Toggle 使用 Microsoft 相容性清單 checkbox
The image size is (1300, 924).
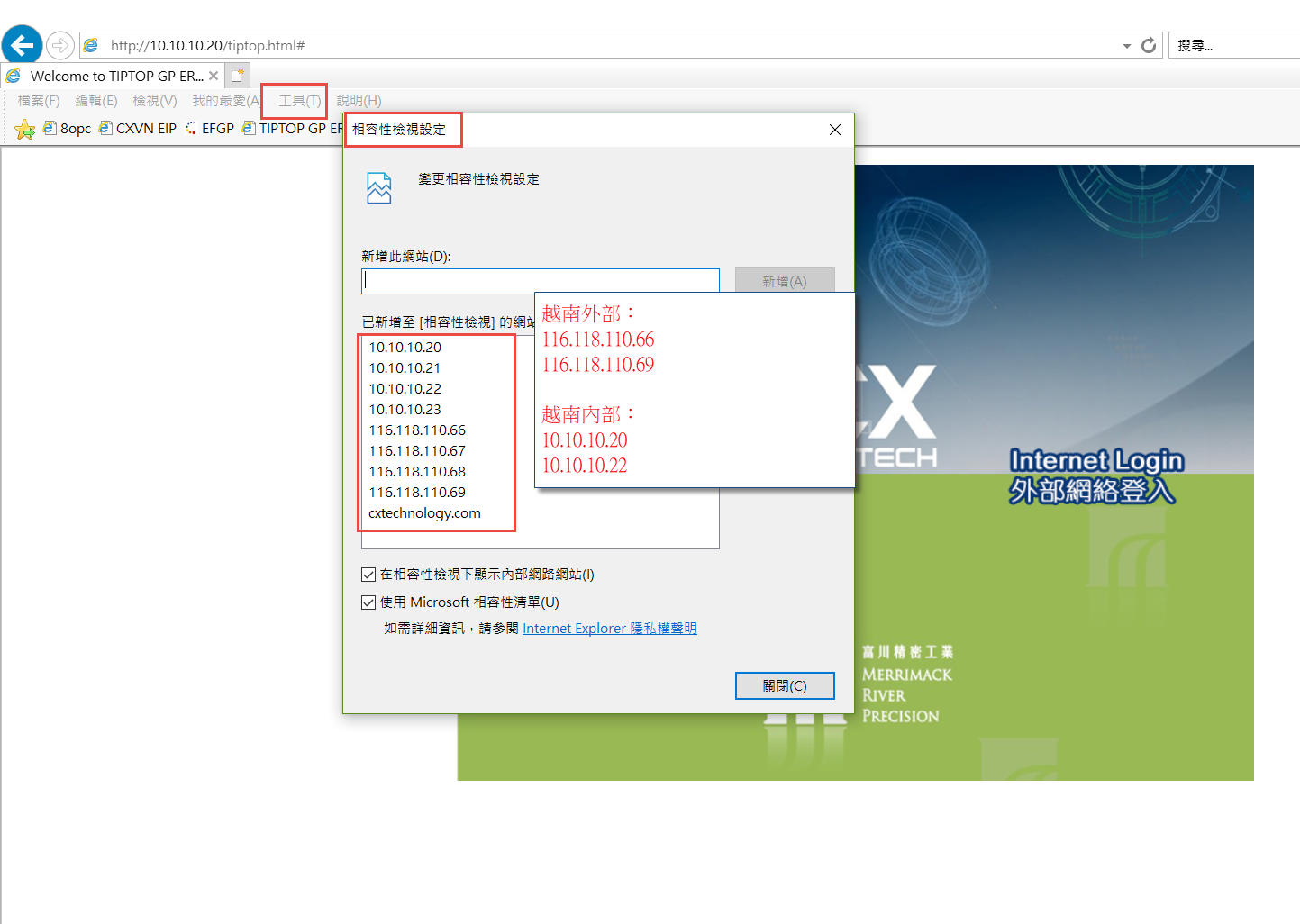[x=368, y=602]
